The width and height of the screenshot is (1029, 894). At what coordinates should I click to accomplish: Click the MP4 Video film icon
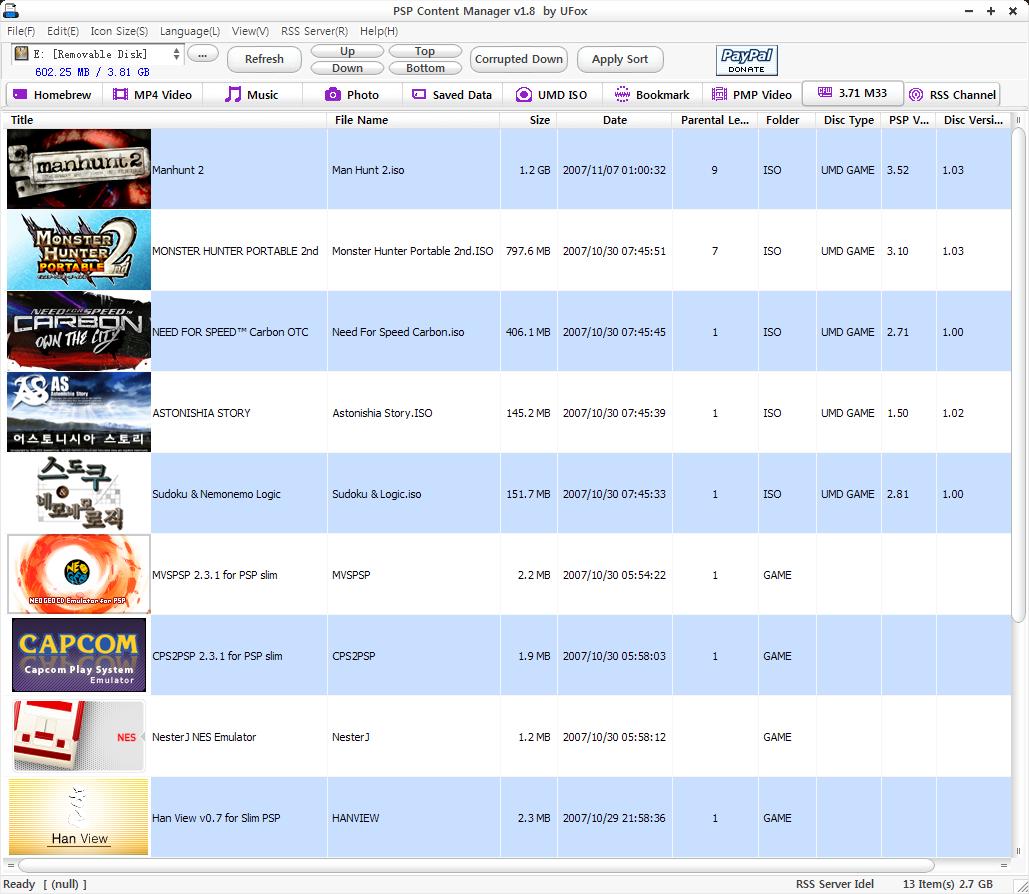(120, 95)
